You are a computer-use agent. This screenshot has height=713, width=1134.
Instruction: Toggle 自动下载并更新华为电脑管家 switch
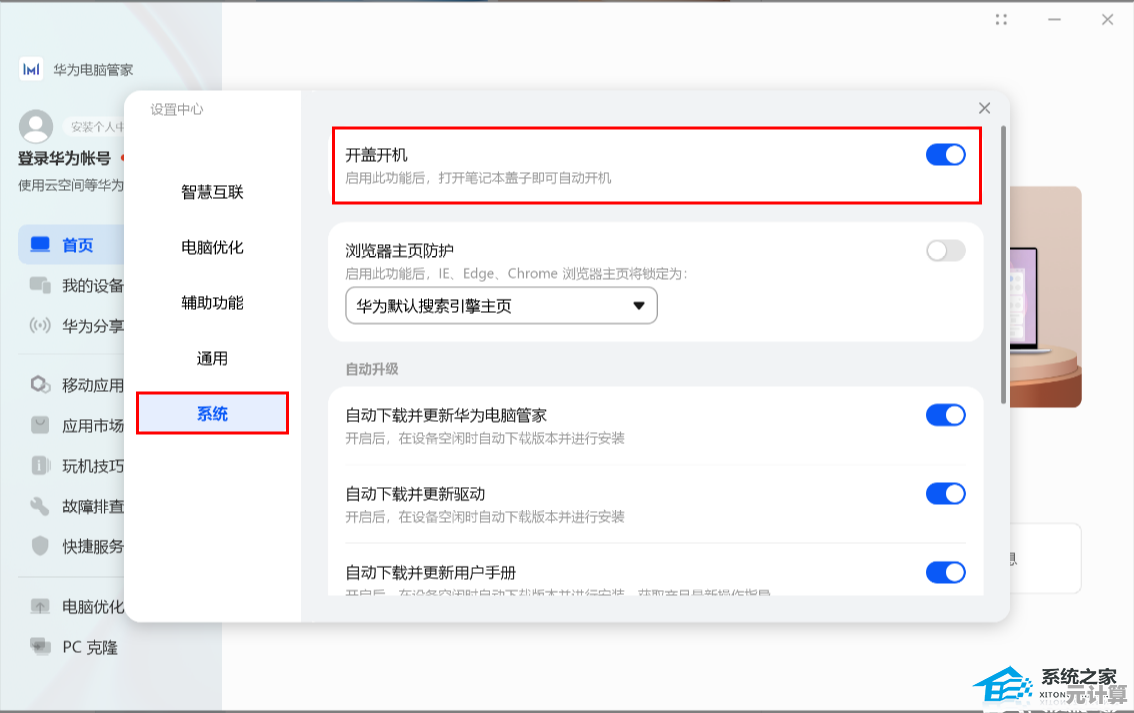(945, 415)
